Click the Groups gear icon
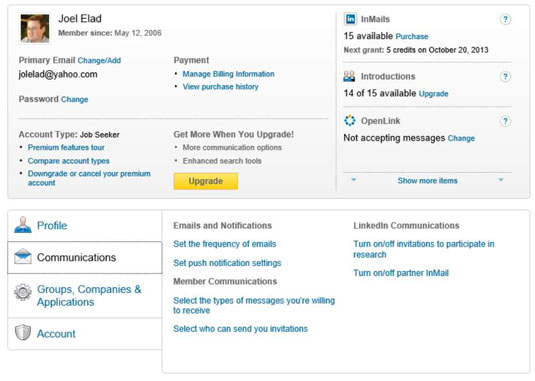 pos(23,292)
